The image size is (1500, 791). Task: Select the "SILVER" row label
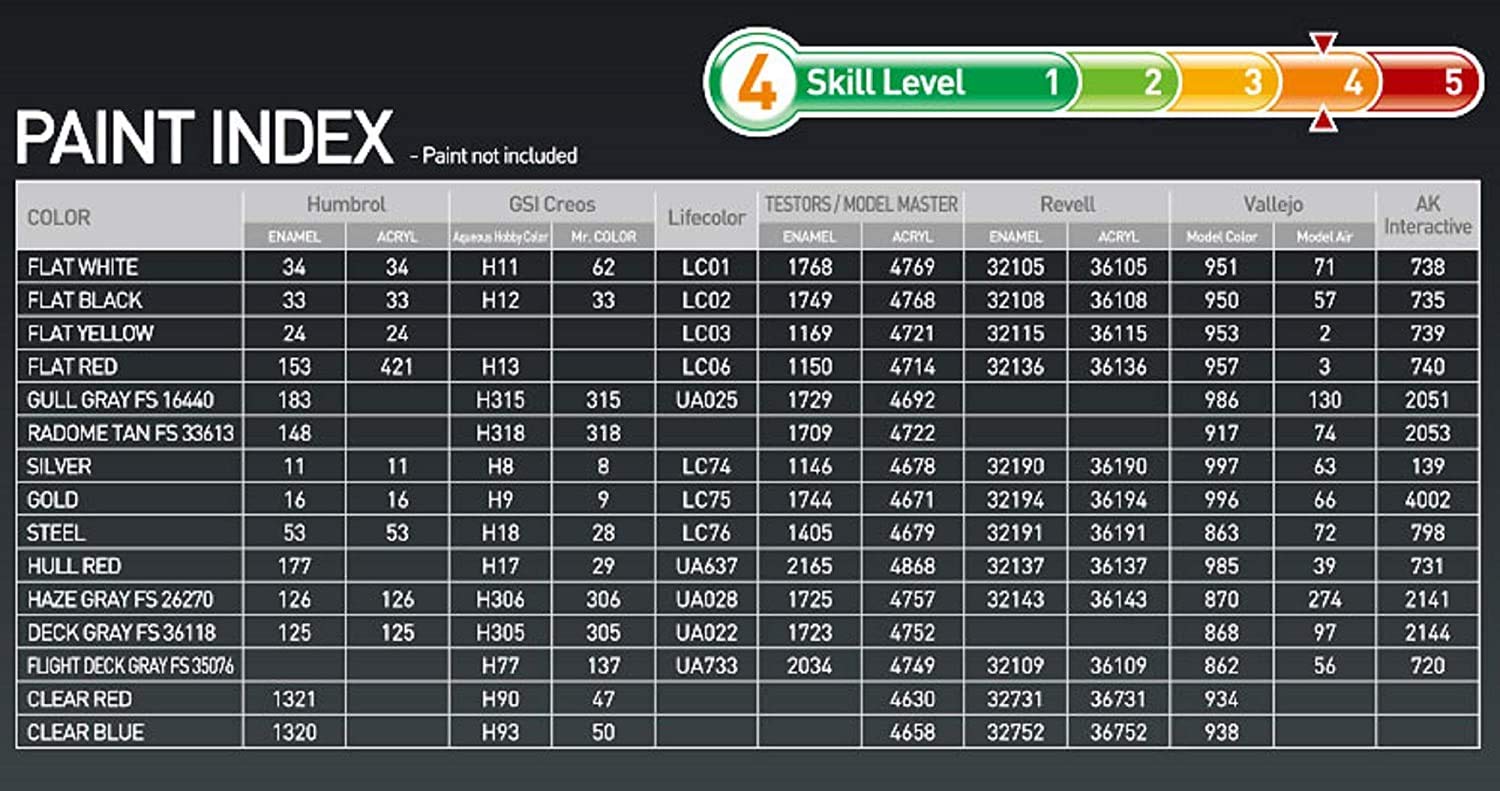click(59, 466)
